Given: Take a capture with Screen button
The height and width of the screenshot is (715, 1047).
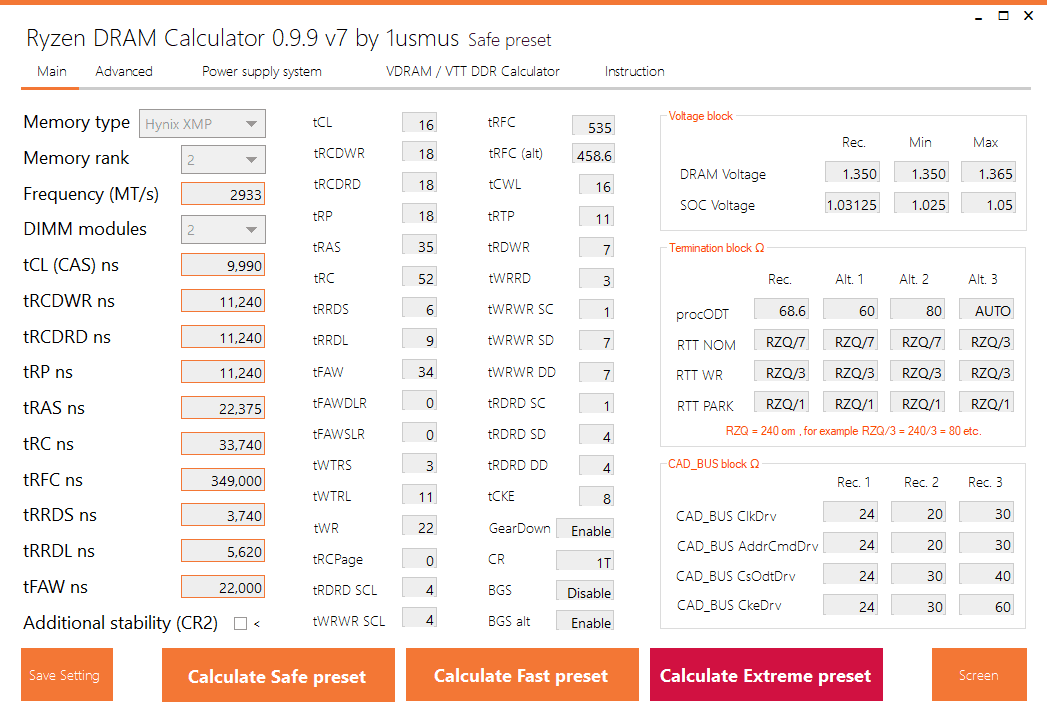Looking at the screenshot, I should tap(979, 675).
